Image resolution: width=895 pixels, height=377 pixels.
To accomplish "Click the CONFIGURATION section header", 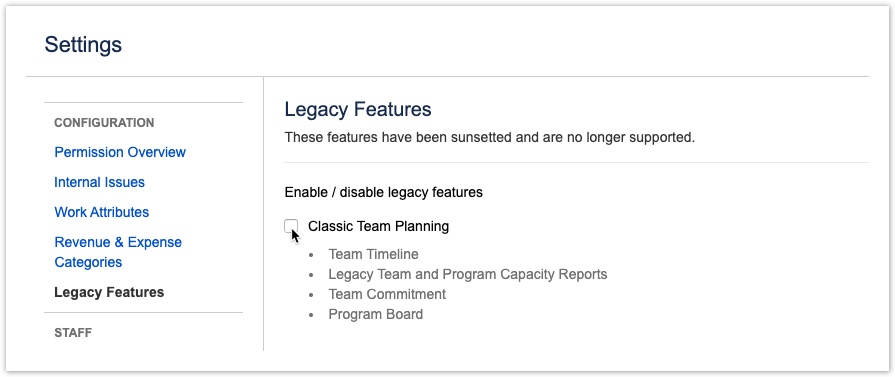I will click(104, 123).
